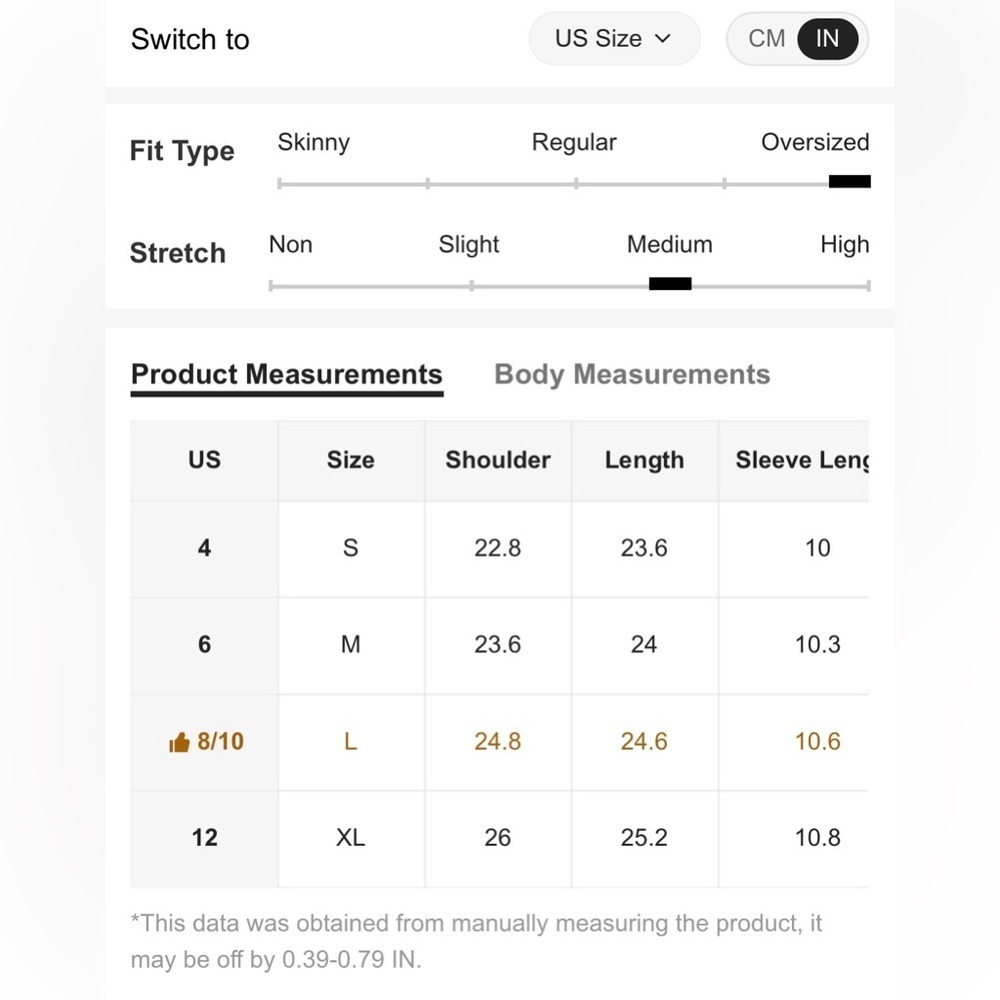Click the 8/10 recommended US size cell

click(204, 742)
